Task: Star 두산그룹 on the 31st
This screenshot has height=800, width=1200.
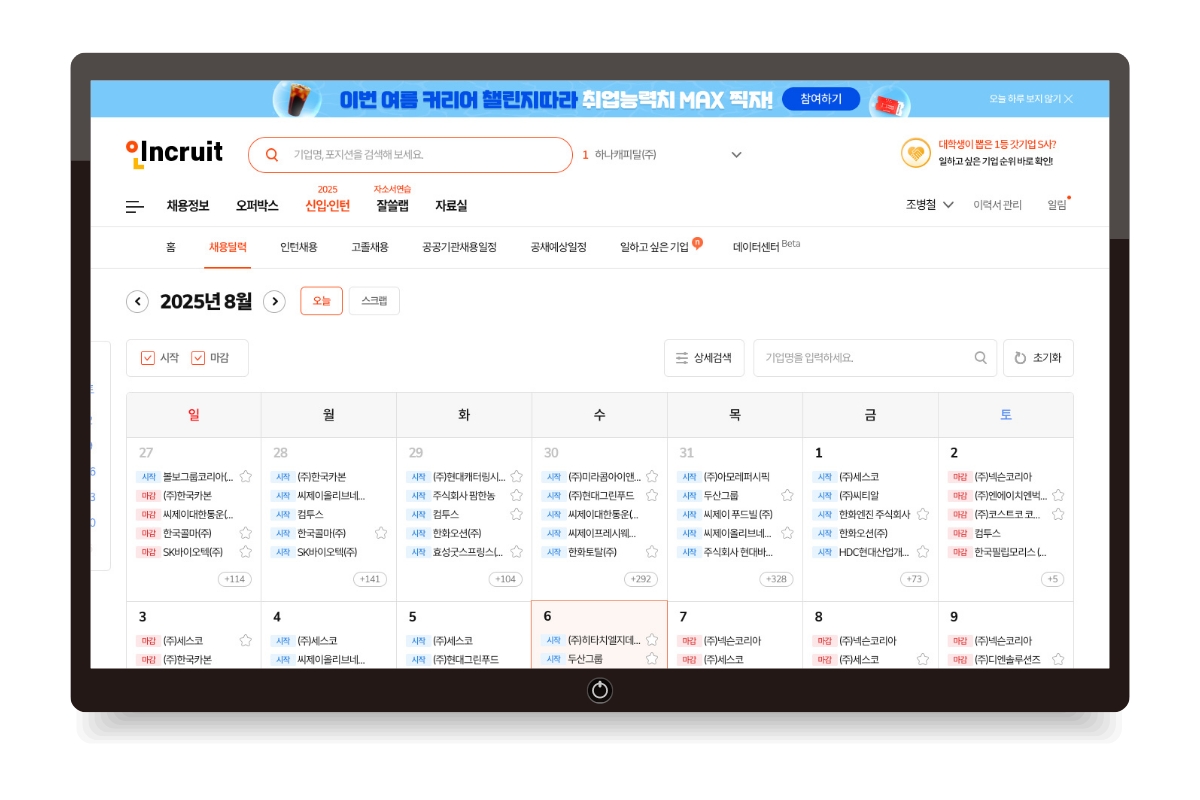Action: tap(787, 496)
